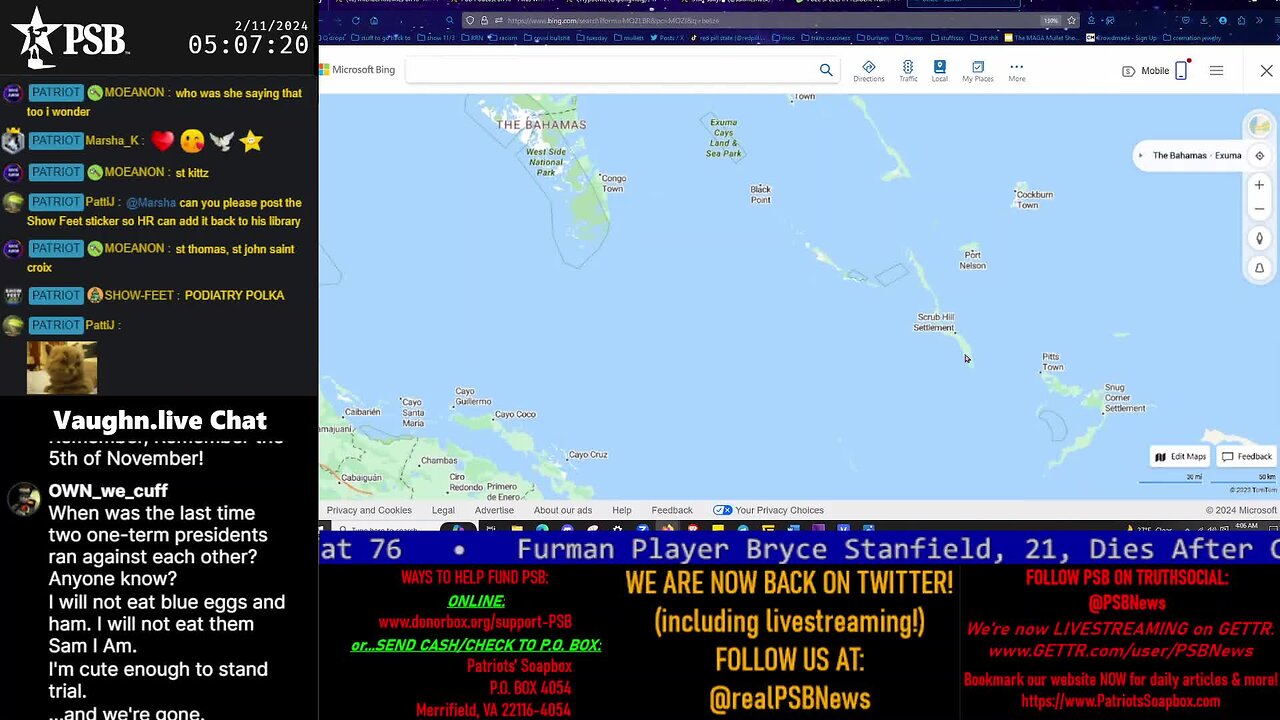Click the Cockburn Town map label

pos(1033,199)
